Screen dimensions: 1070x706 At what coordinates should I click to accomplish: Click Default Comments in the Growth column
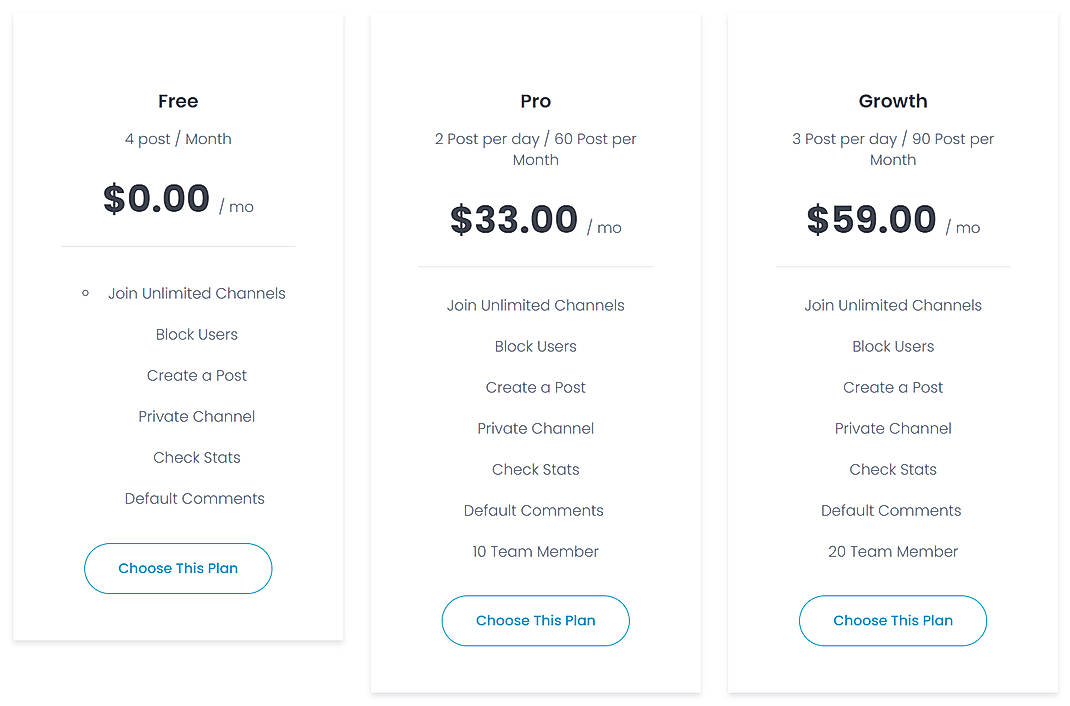pyautogui.click(x=890, y=510)
